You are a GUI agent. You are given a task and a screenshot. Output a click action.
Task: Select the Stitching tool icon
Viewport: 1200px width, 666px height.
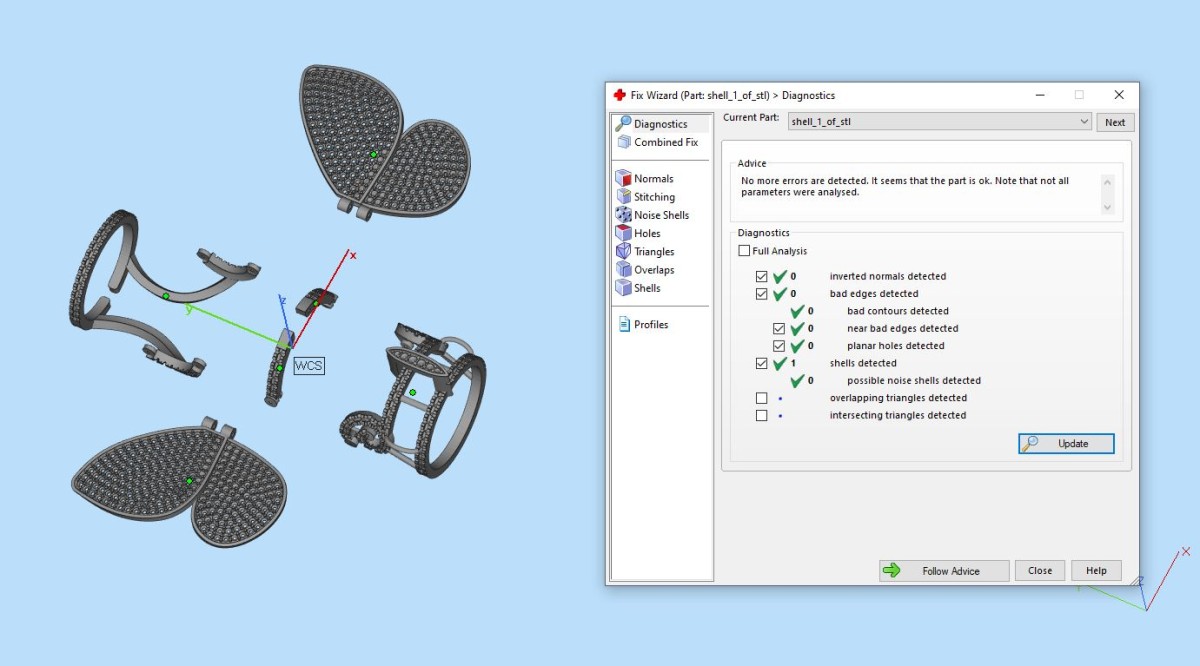(623, 197)
